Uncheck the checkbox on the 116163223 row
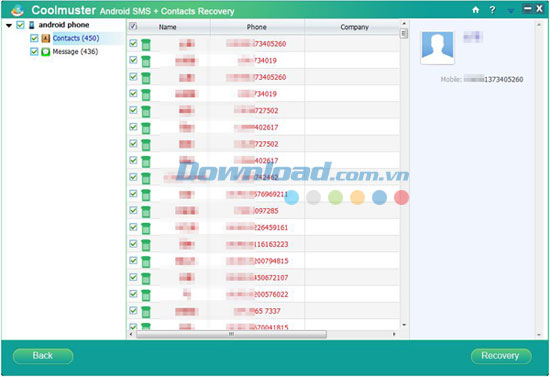The image size is (550, 377). click(x=133, y=243)
